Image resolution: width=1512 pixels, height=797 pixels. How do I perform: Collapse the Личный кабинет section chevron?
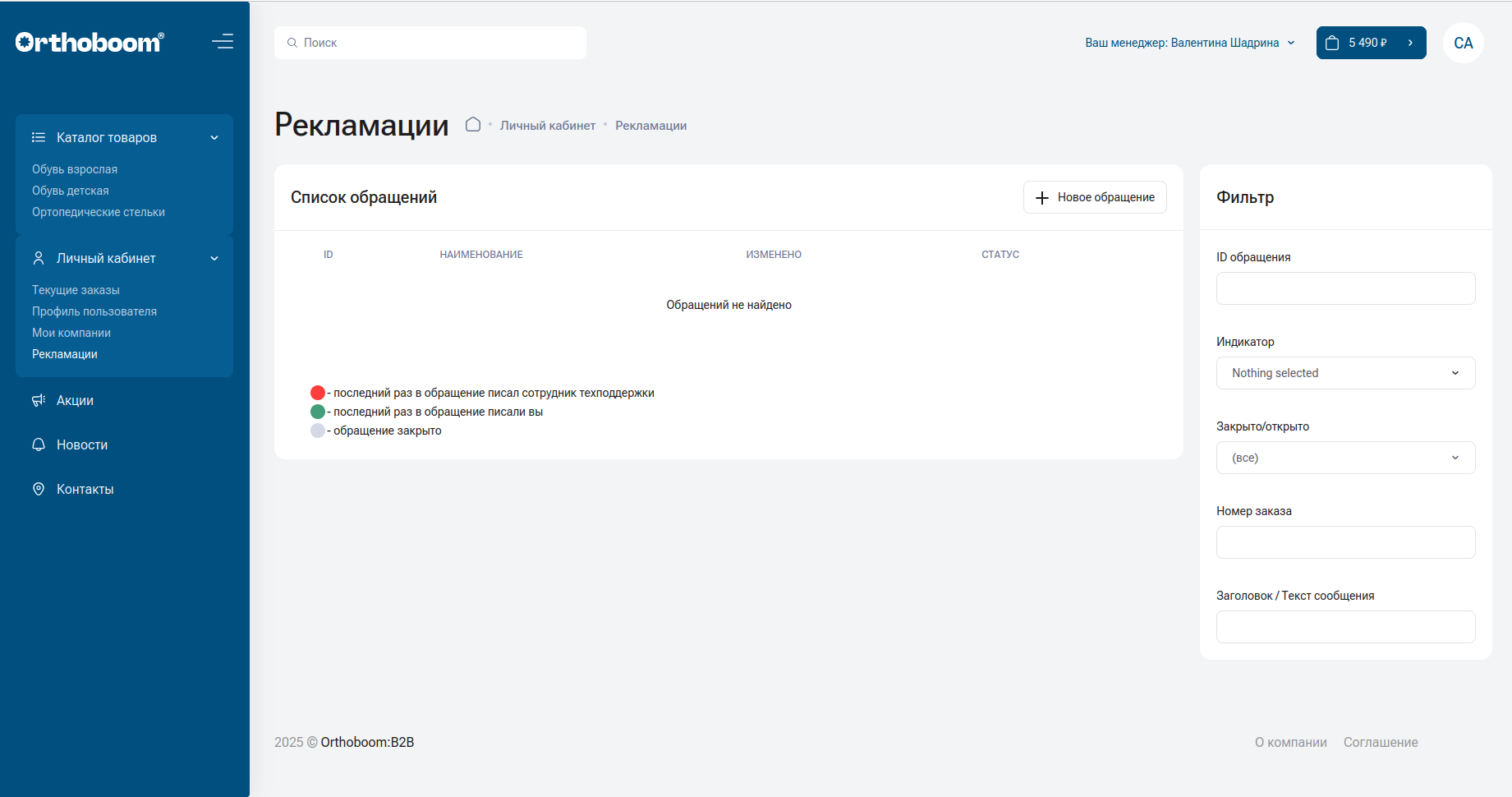[214, 258]
